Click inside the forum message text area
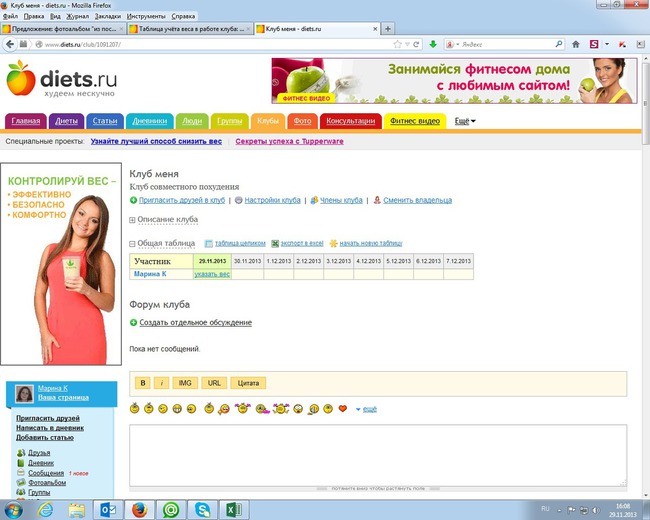This screenshot has height=520, width=650. point(377,453)
